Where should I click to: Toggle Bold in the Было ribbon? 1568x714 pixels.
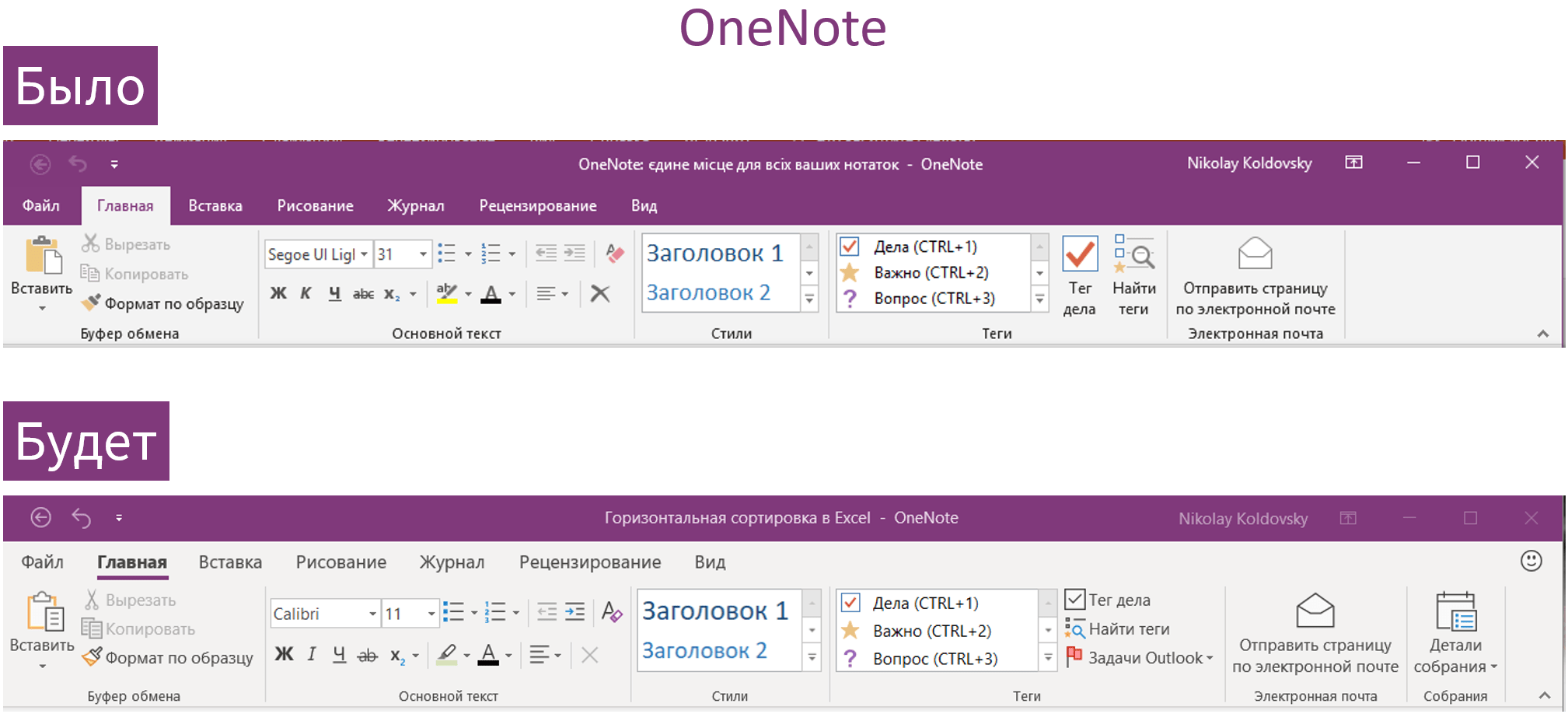point(278,293)
